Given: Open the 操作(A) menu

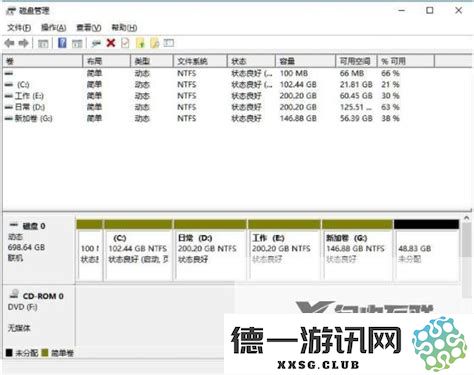Looking at the screenshot, I should tap(54, 28).
